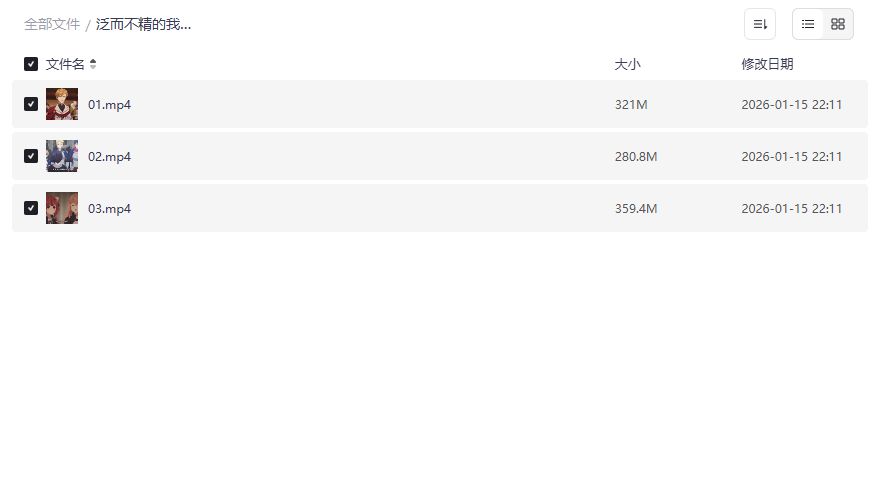878x495 pixels.
Task: Open the sort order menu icon
Action: click(760, 24)
